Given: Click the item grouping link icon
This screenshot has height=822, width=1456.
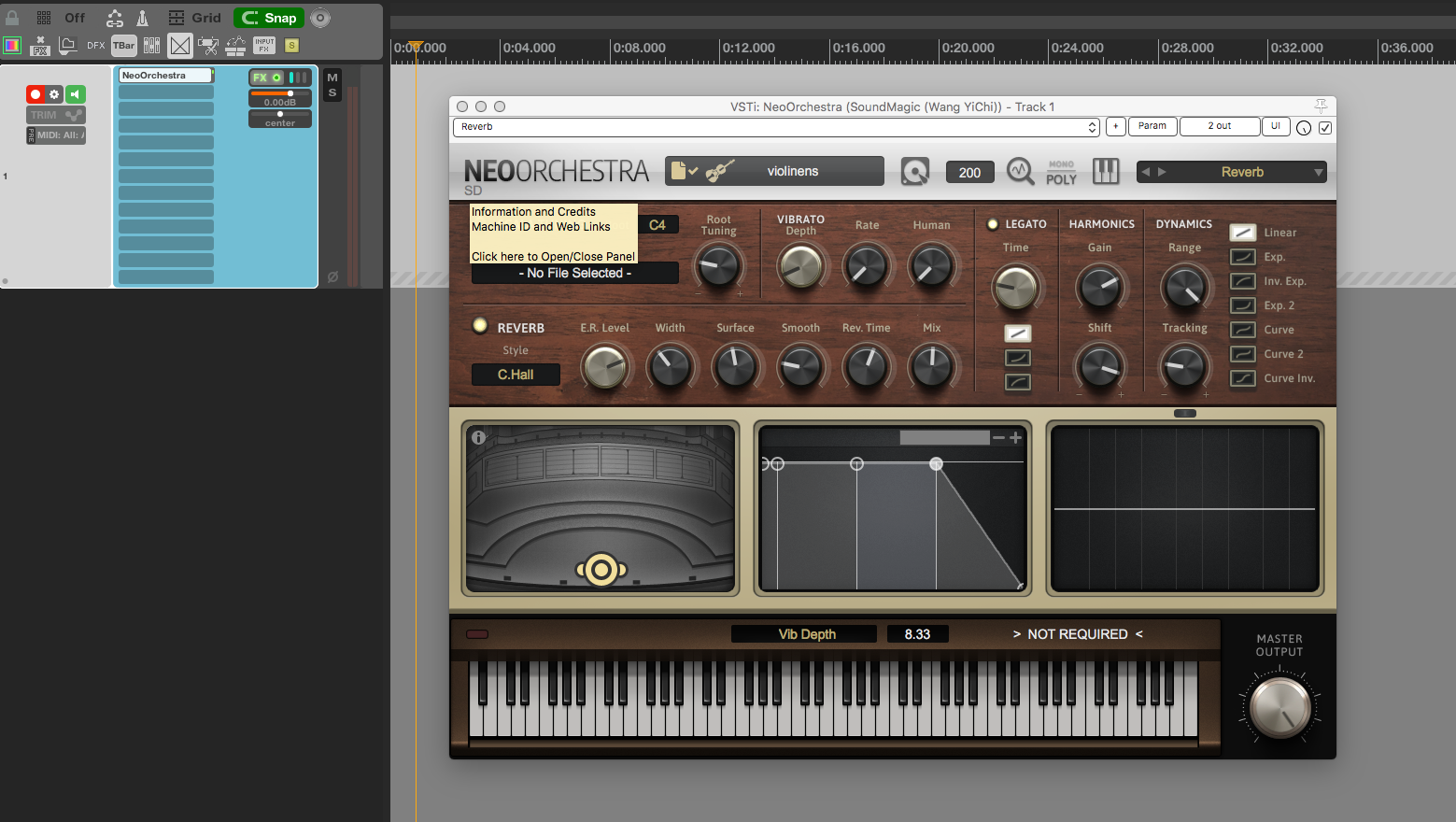Looking at the screenshot, I should pyautogui.click(x=115, y=18).
